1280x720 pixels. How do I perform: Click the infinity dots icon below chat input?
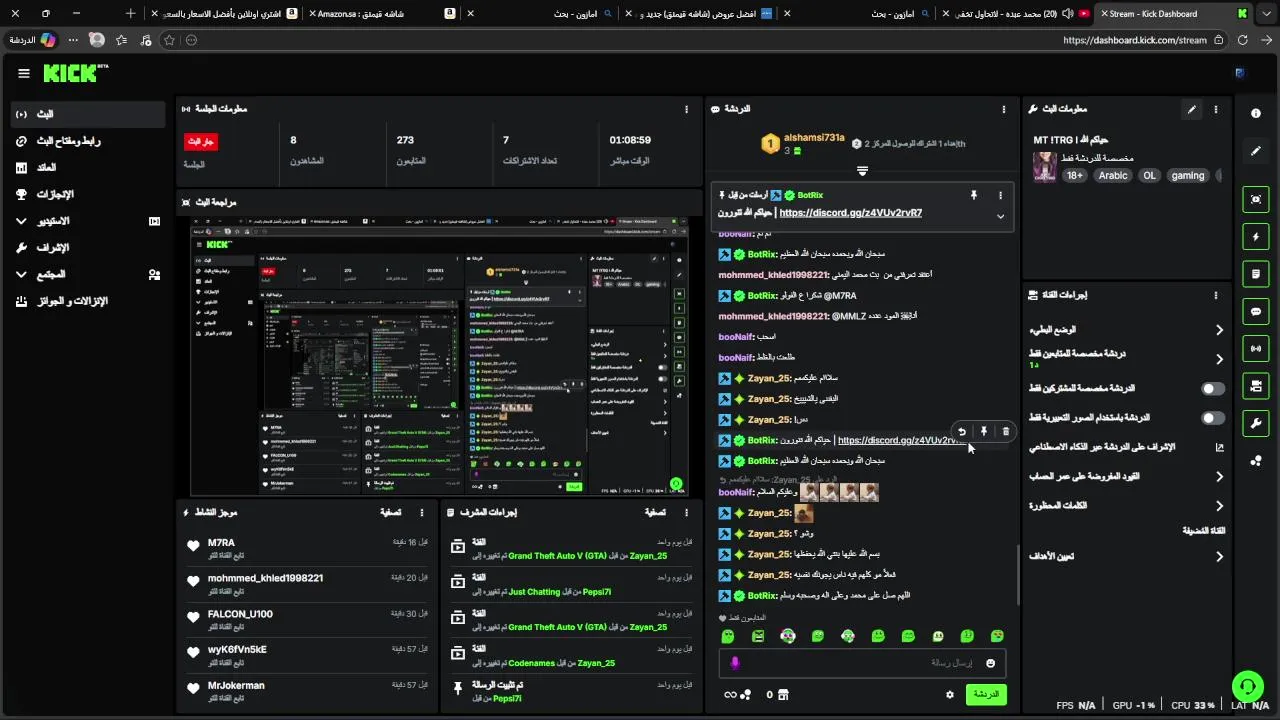[x=738, y=694]
